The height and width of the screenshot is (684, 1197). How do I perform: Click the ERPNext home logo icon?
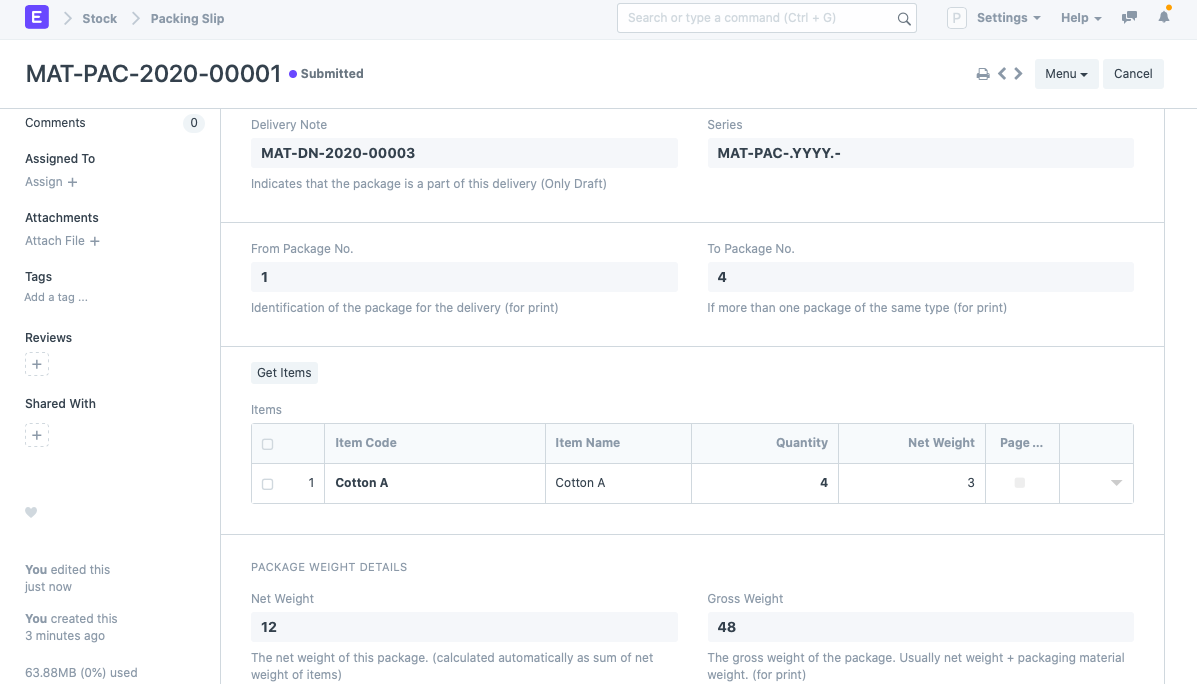pos(37,18)
